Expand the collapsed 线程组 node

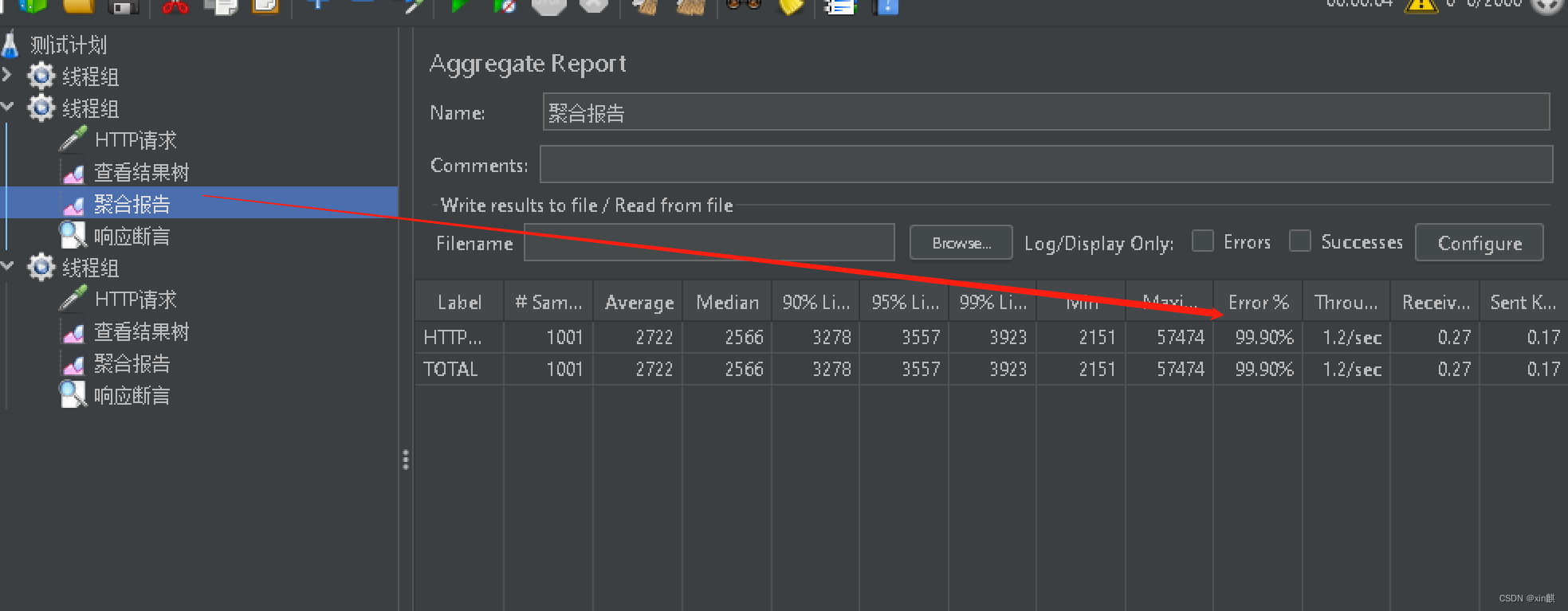click(7, 75)
